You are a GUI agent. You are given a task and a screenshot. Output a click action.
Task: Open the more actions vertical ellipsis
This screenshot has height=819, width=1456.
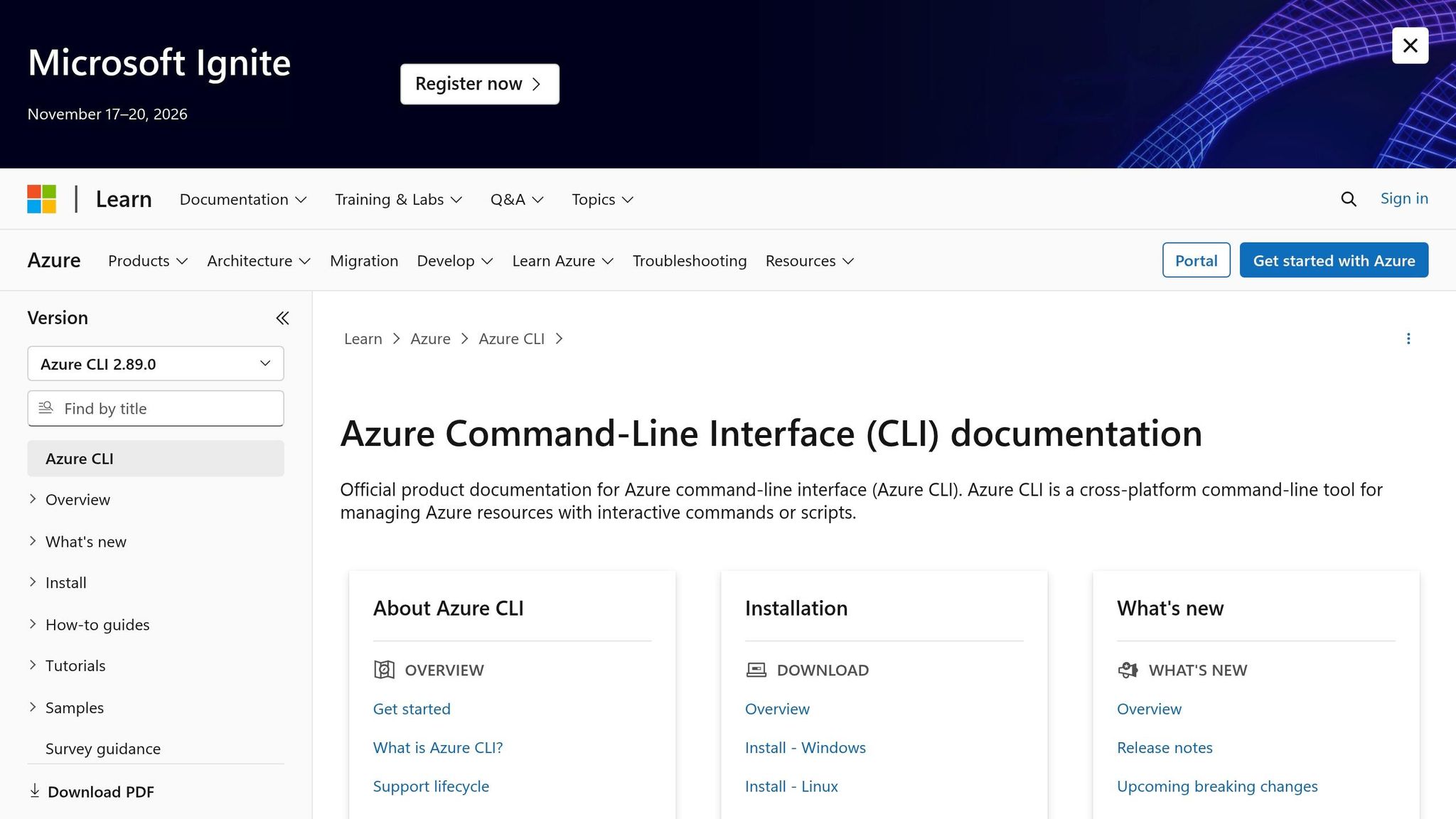(x=1408, y=338)
